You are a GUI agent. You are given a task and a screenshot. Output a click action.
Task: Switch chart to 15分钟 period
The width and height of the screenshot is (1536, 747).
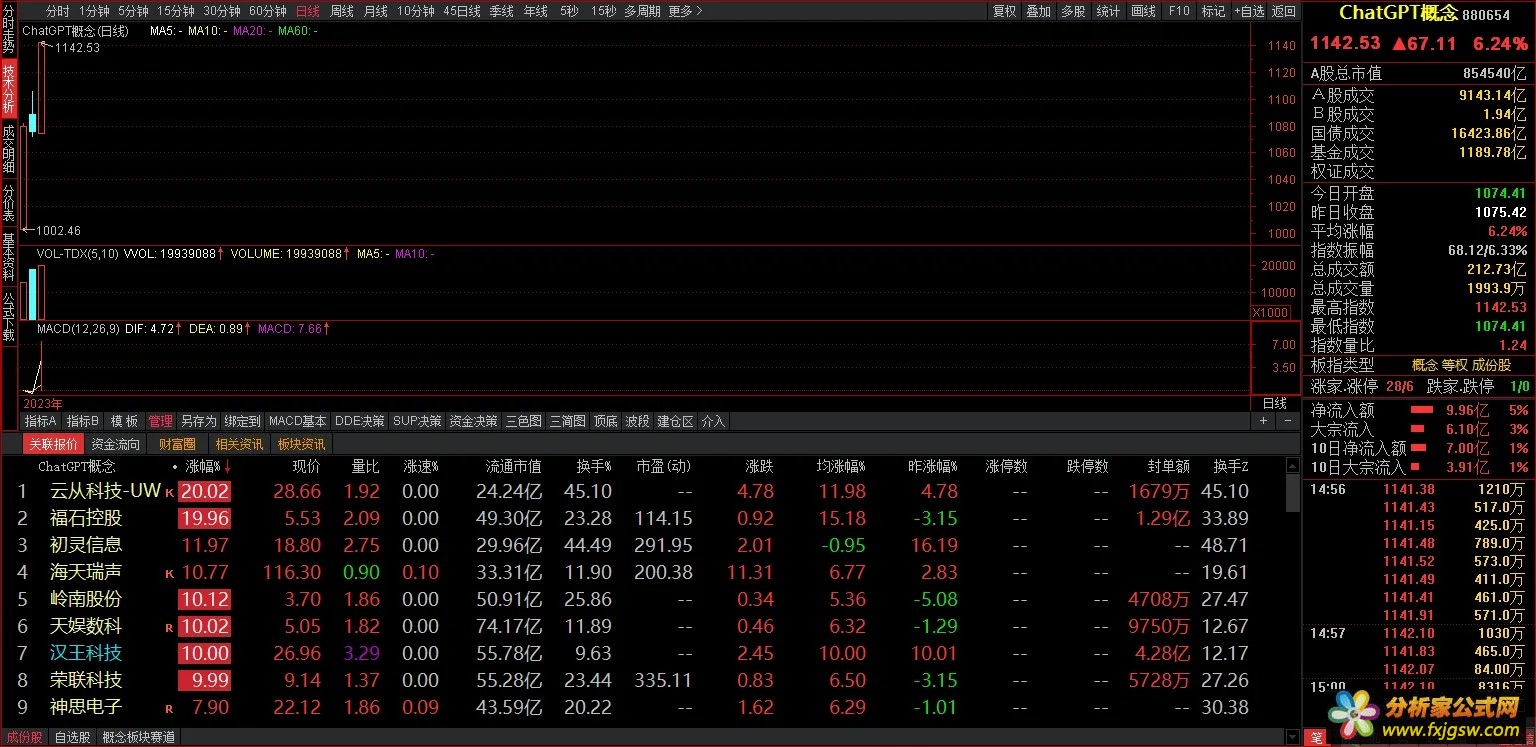(176, 11)
